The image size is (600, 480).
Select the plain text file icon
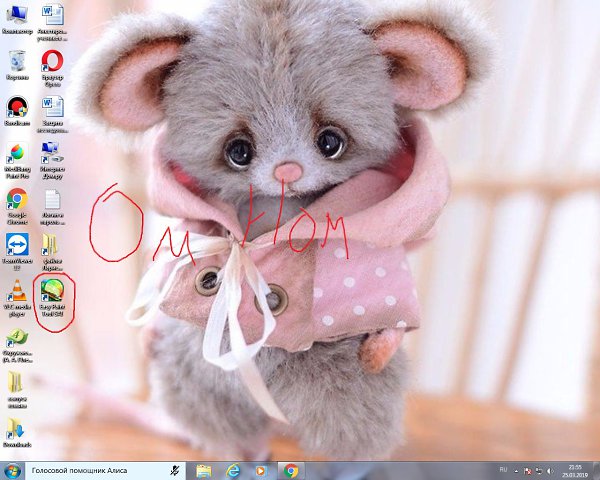pos(52,207)
